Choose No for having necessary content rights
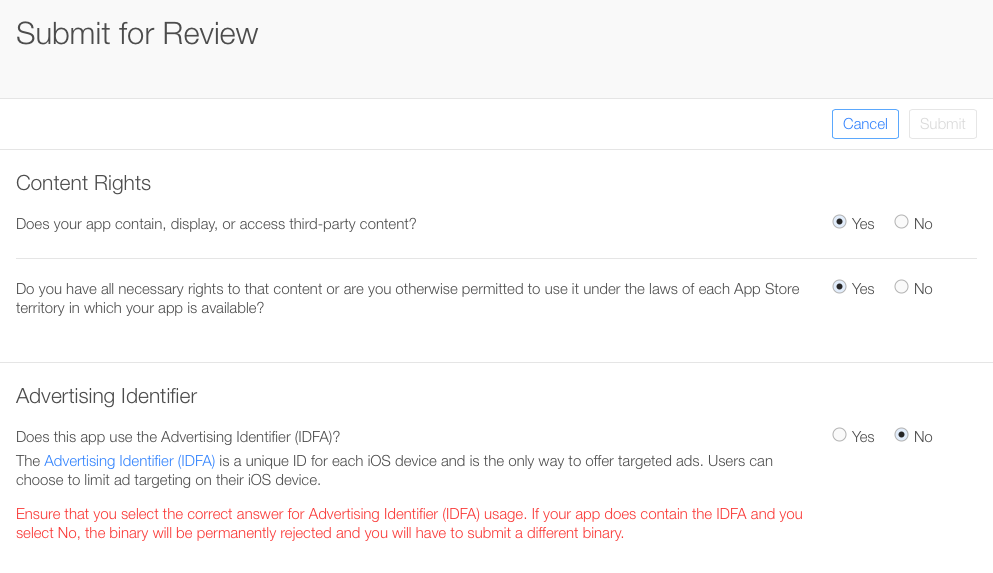 point(902,287)
